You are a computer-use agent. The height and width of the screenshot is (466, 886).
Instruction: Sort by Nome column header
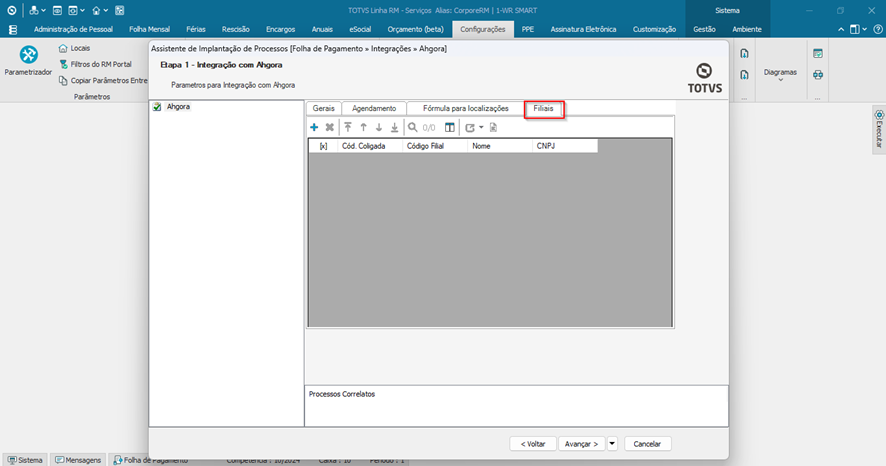500,146
